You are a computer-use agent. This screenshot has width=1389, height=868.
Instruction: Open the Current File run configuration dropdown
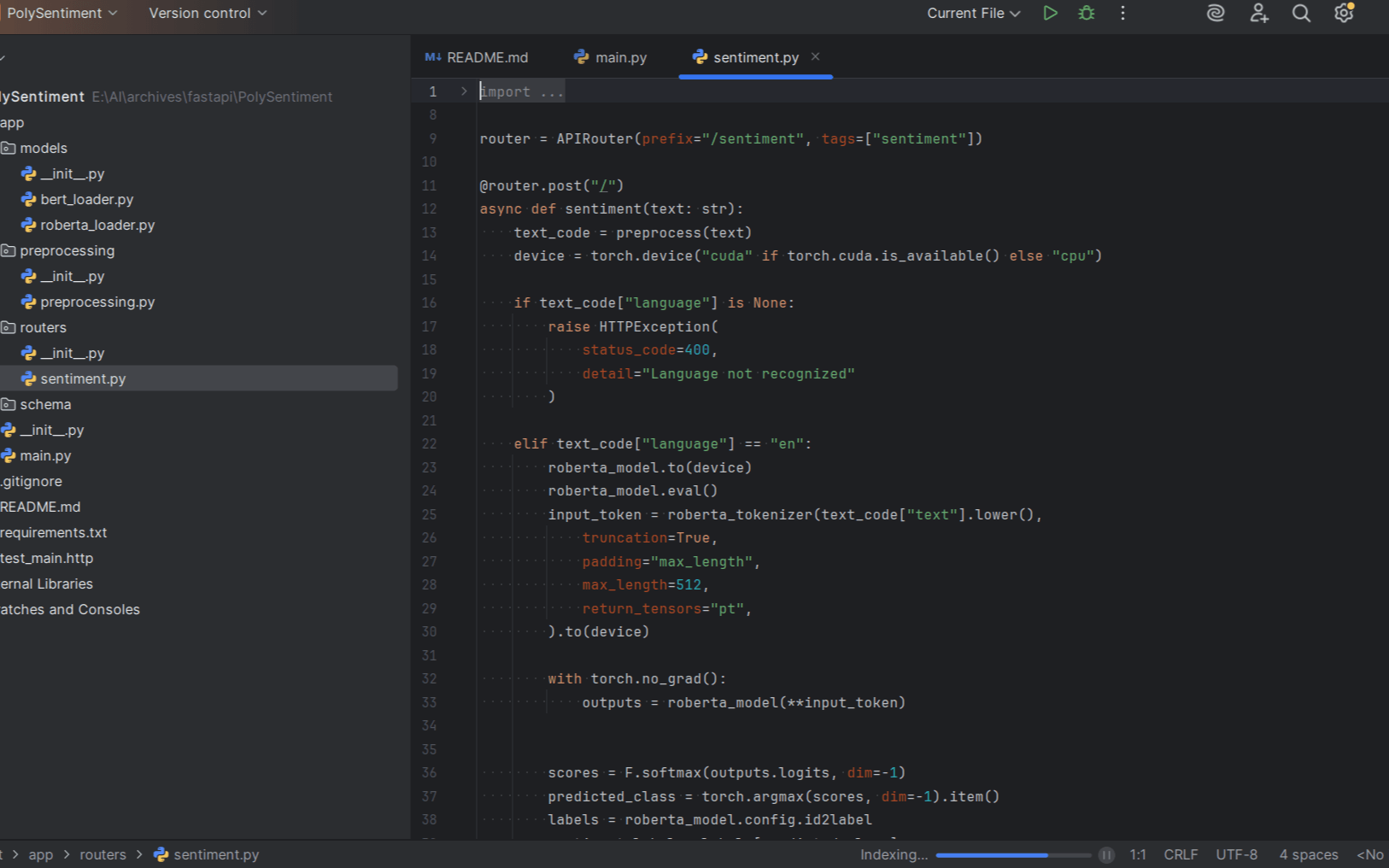[974, 13]
